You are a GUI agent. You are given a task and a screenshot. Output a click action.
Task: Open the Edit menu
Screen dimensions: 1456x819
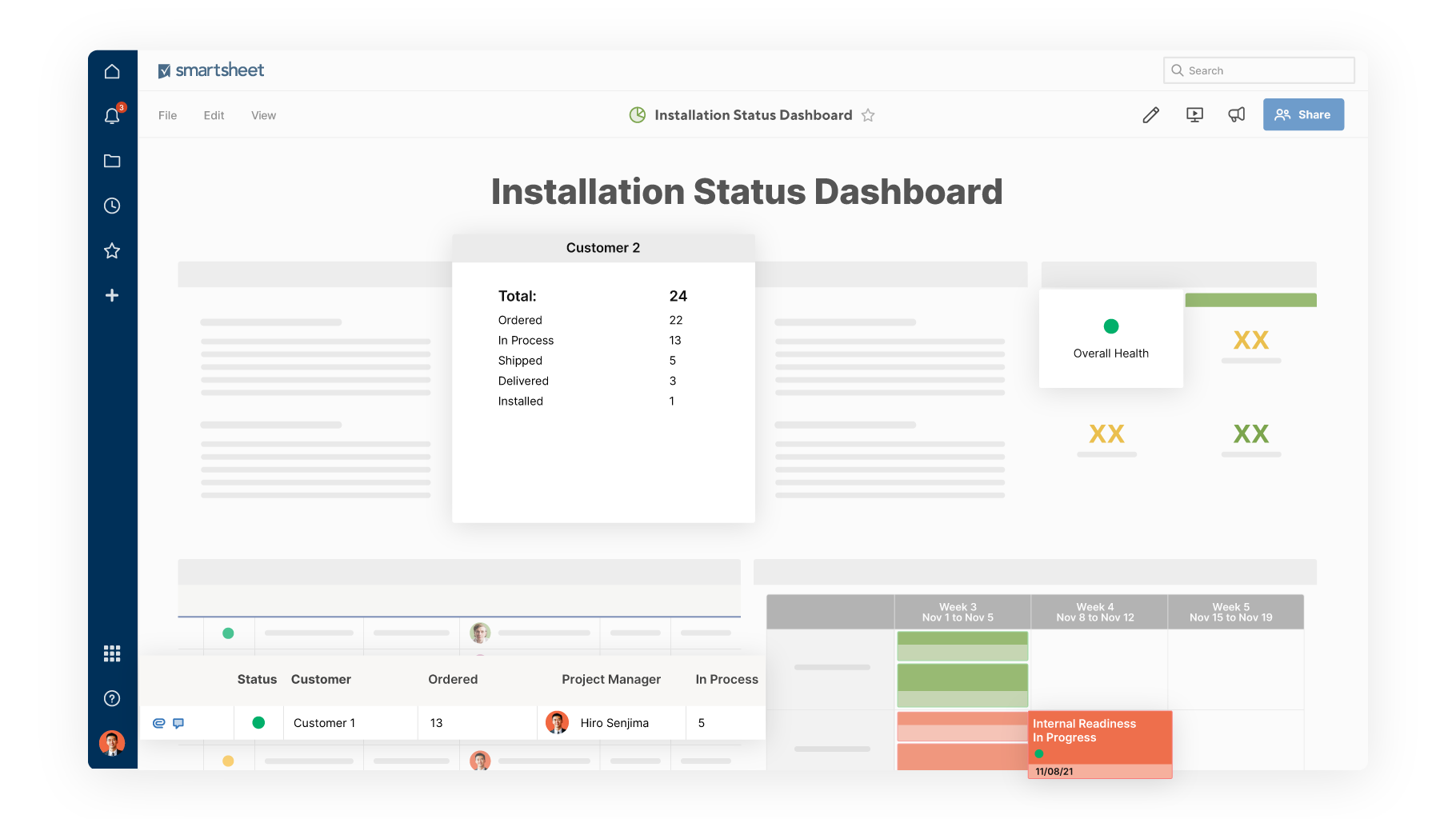214,115
